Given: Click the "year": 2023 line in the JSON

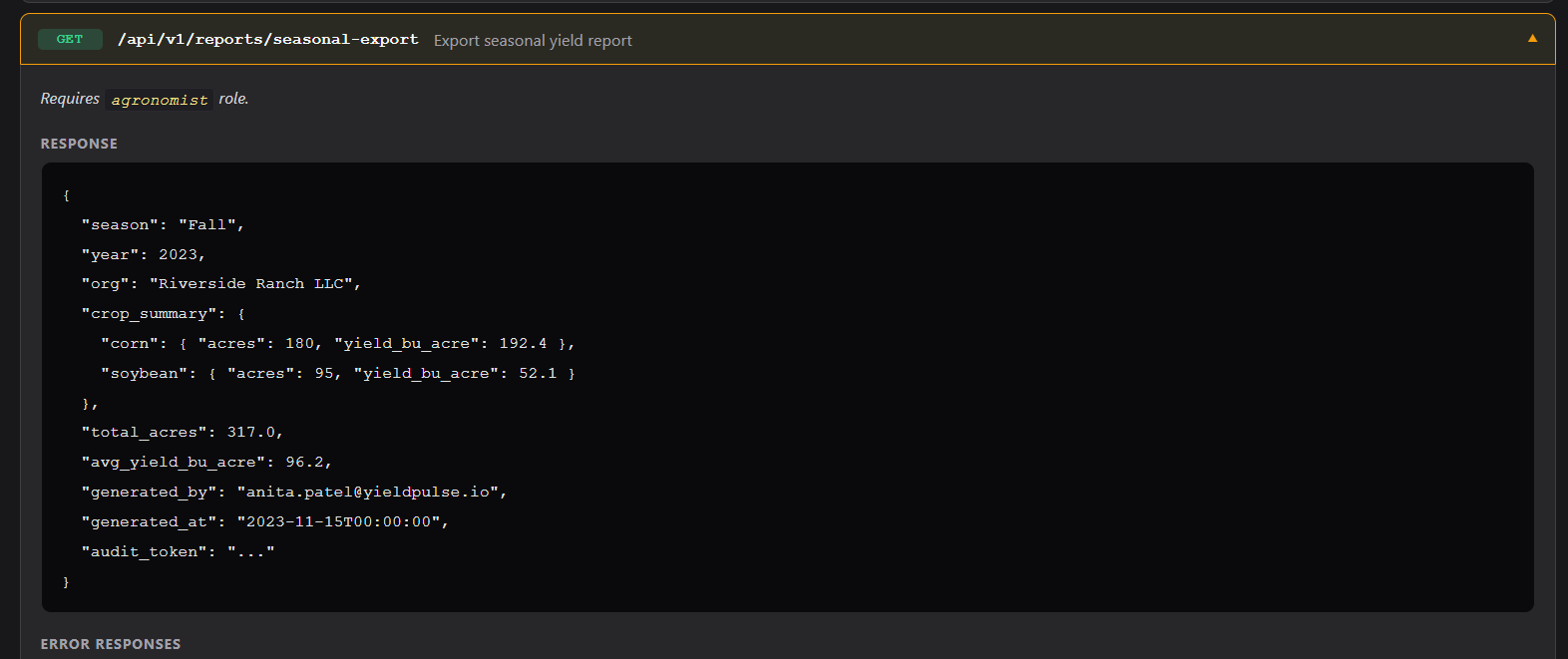Looking at the screenshot, I should pos(143,255).
